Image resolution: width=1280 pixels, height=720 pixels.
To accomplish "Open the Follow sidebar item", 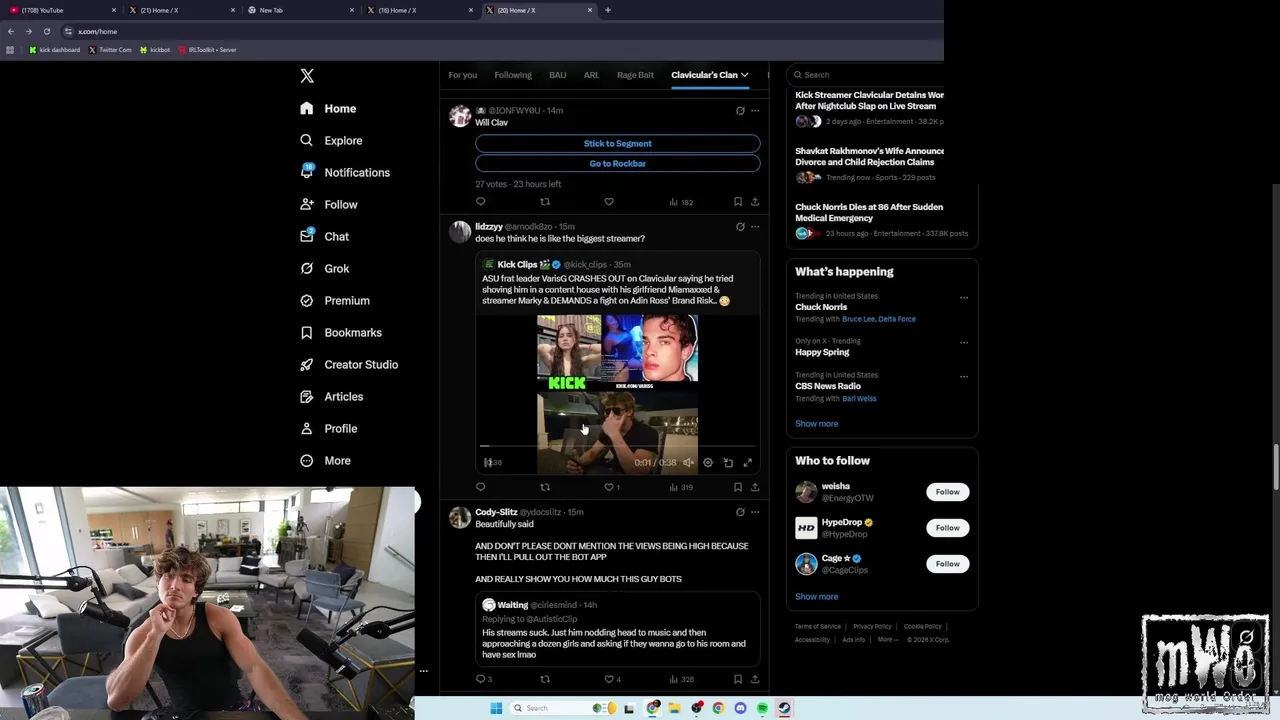I will click(328, 204).
